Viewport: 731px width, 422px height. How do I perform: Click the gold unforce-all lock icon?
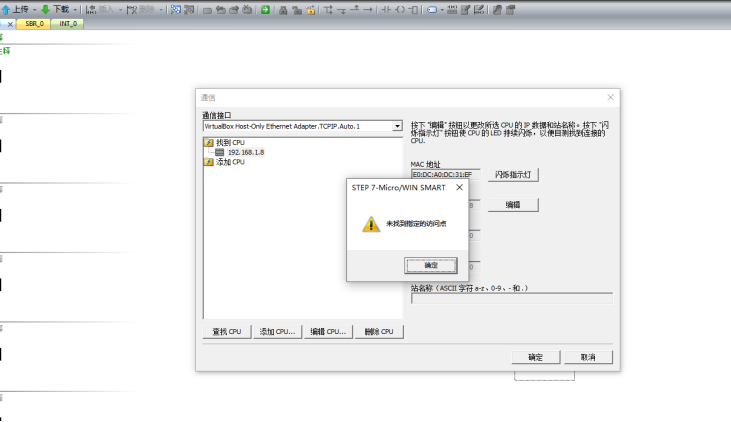(310, 10)
